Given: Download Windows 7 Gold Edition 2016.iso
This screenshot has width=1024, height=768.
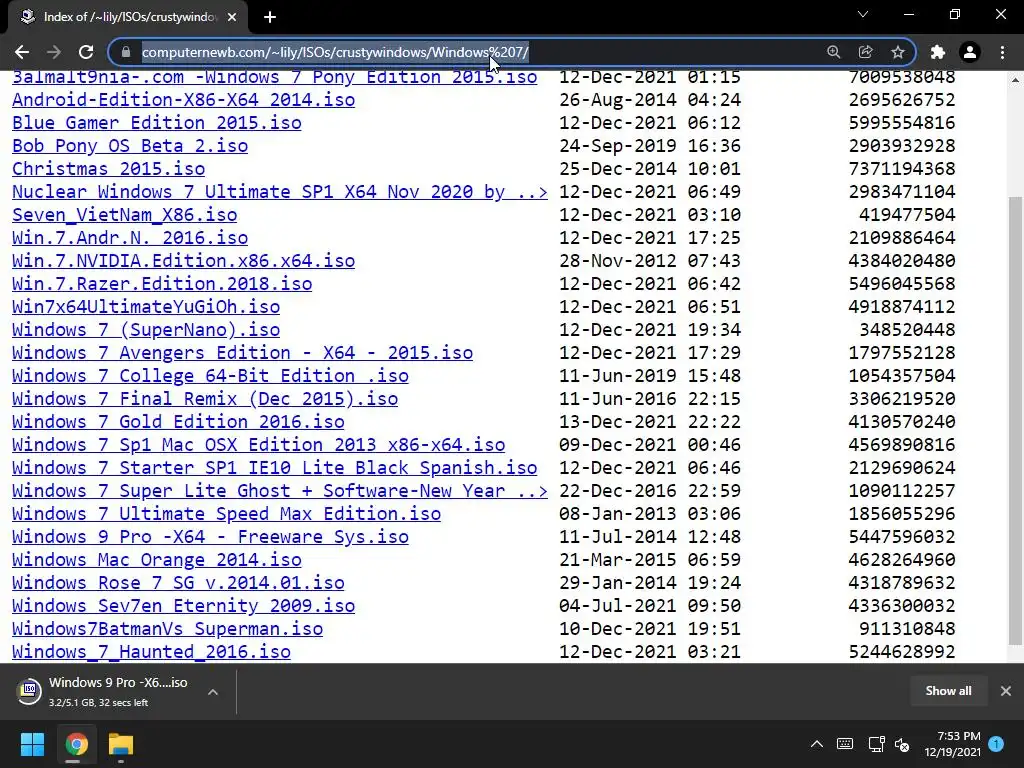Looking at the screenshot, I should (x=178, y=422).
